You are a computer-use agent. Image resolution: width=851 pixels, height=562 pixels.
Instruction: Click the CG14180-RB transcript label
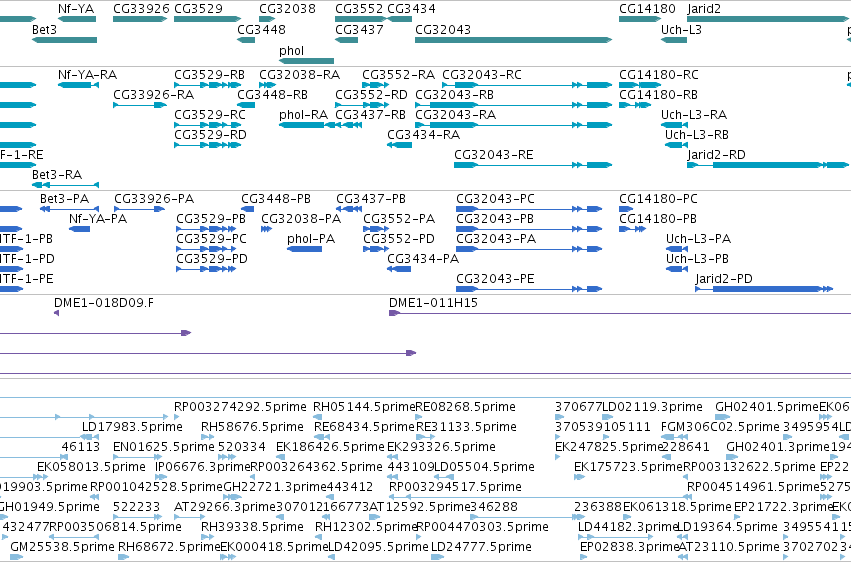[x=659, y=94]
